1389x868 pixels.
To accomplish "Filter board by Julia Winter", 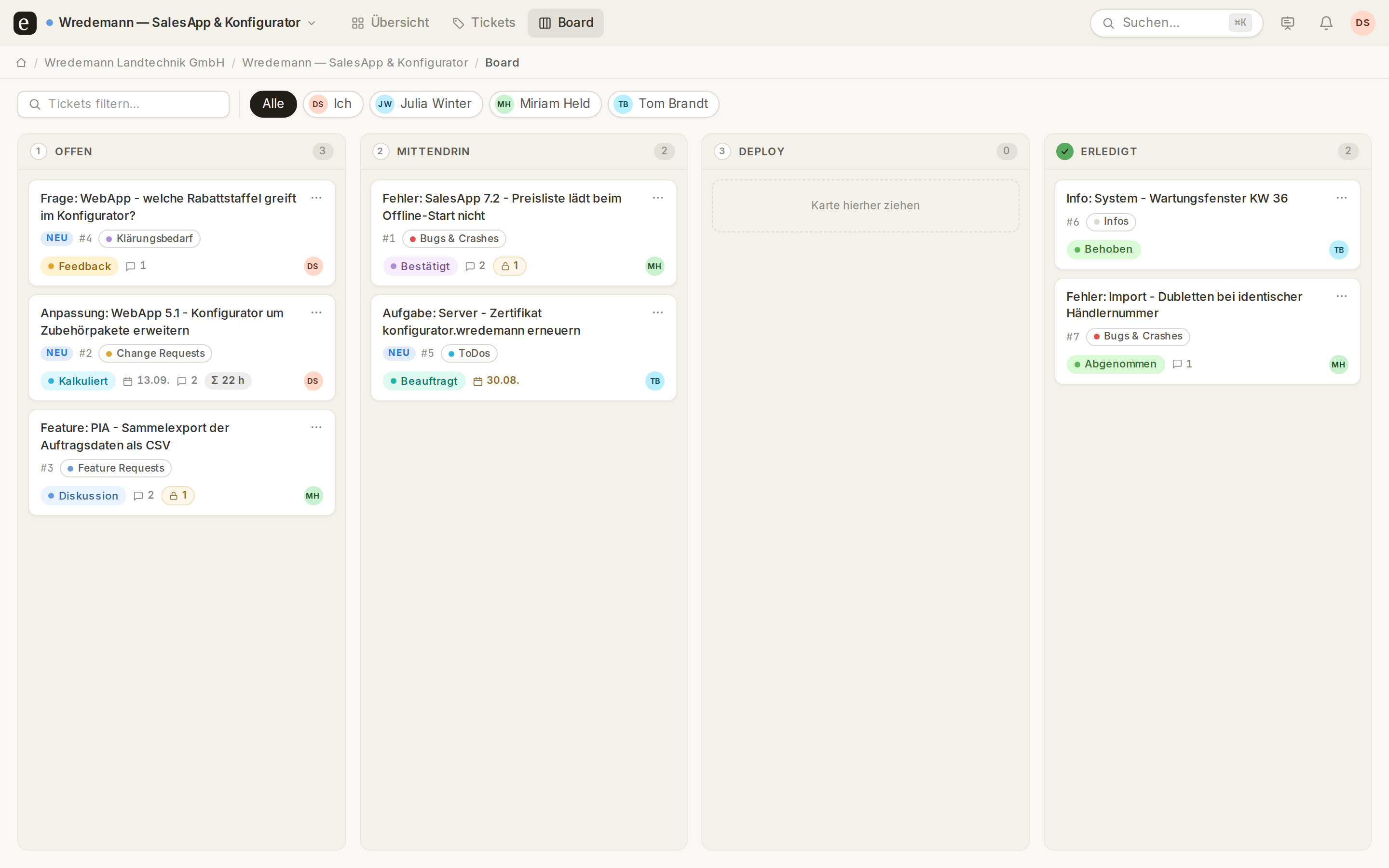I will pyautogui.click(x=426, y=104).
